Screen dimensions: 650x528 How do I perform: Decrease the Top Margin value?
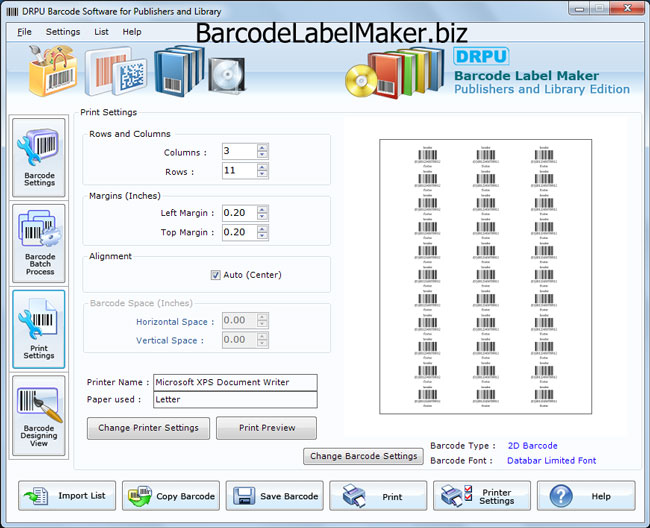[x=262, y=236]
